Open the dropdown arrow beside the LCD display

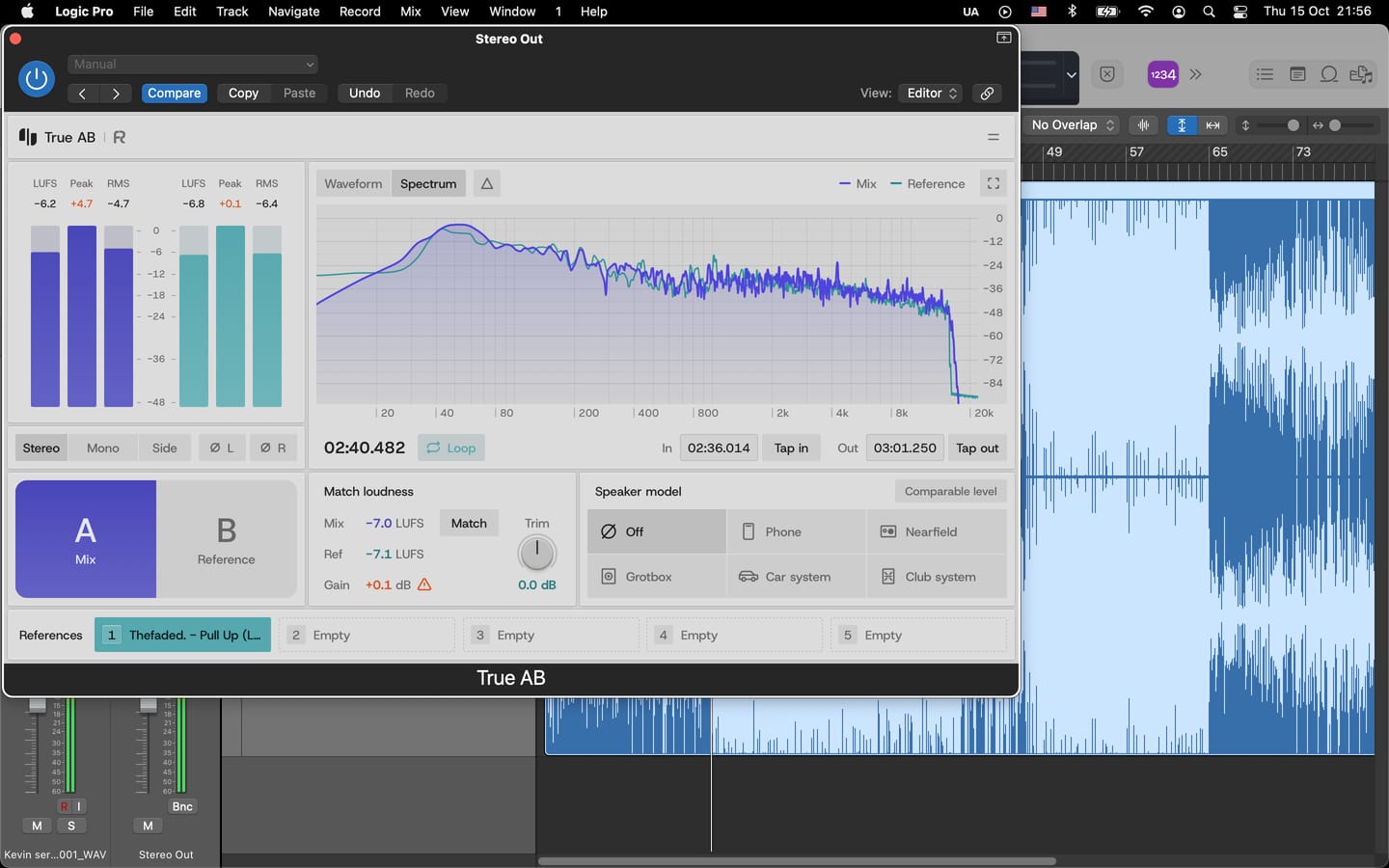point(1071,74)
